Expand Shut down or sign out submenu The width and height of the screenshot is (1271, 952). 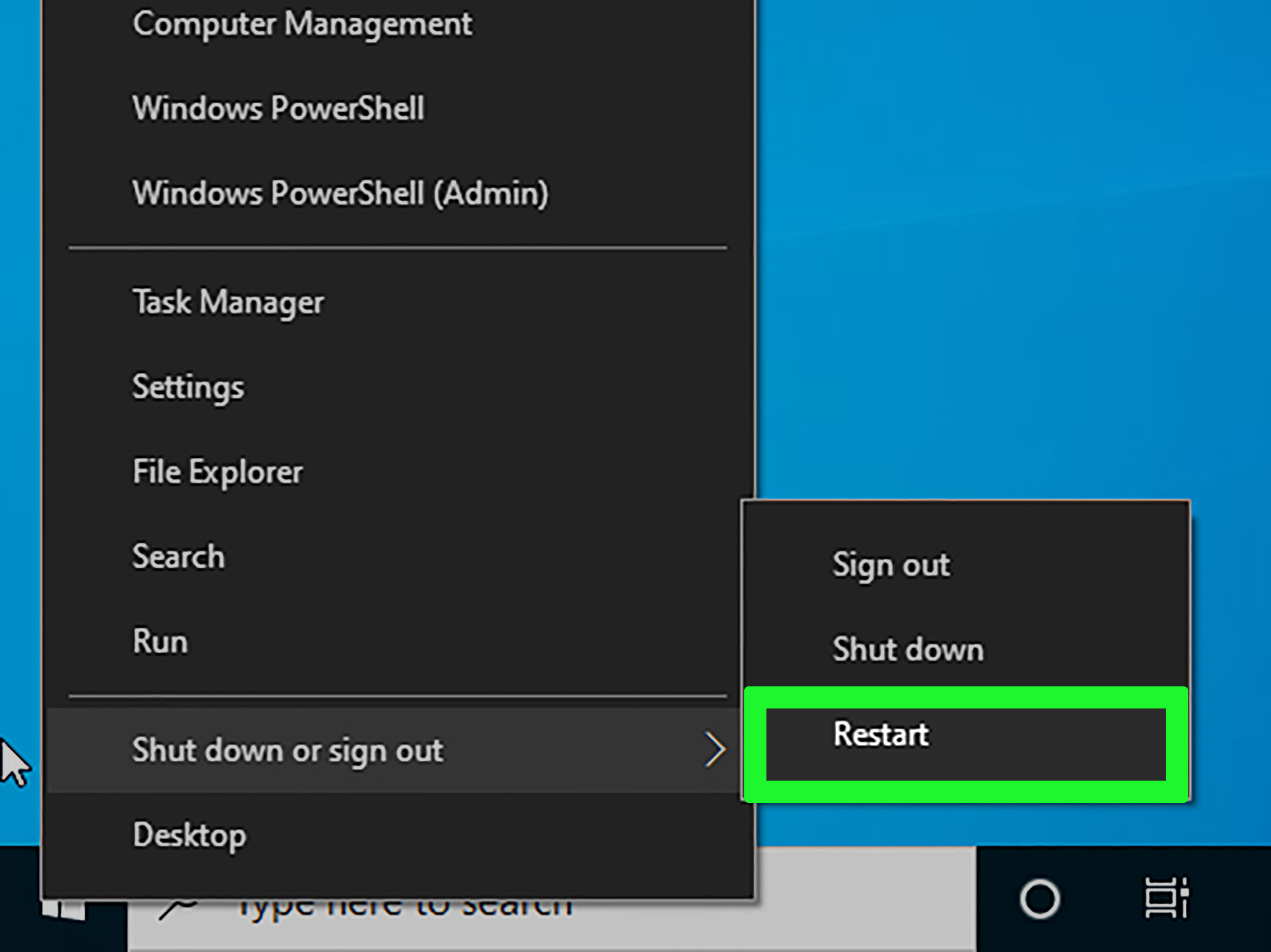(x=394, y=750)
